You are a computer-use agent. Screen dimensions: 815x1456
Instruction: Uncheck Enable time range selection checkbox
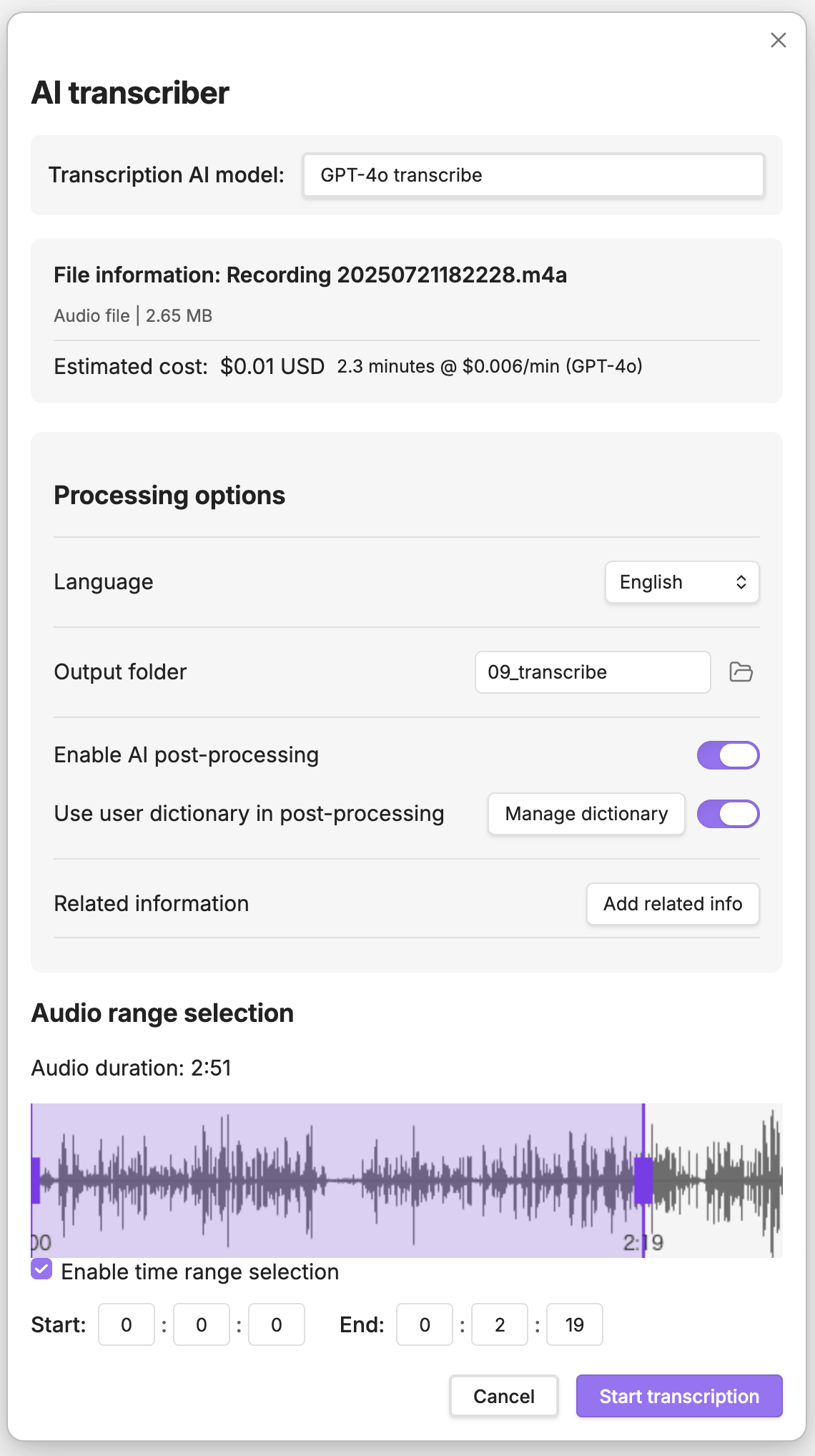point(42,1269)
